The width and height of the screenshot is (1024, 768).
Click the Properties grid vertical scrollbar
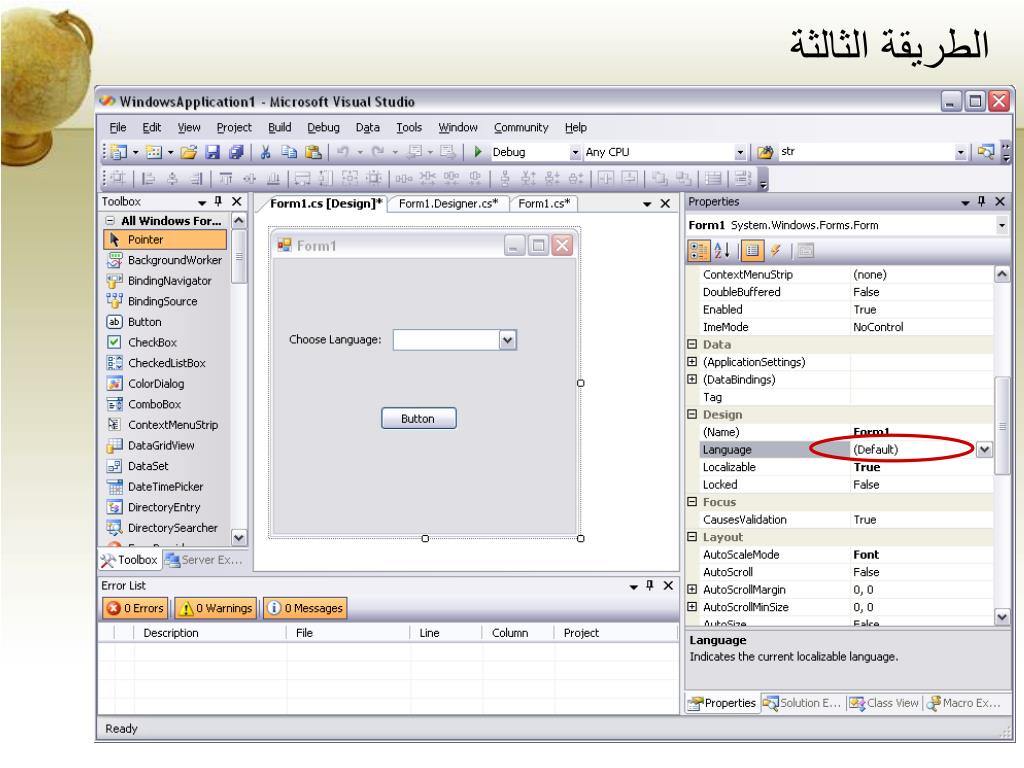click(x=1002, y=426)
